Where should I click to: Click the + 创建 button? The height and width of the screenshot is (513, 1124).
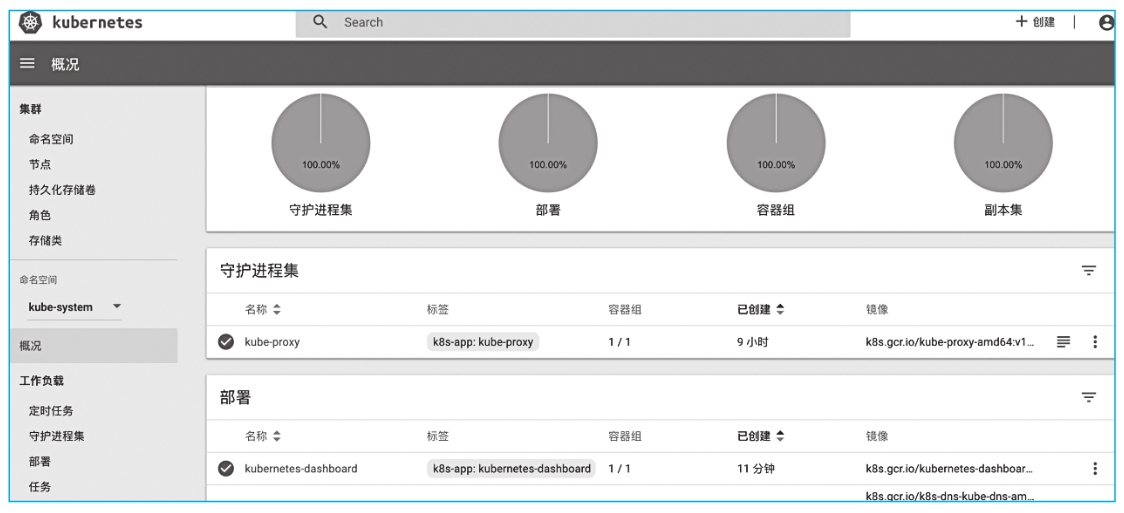point(1035,22)
